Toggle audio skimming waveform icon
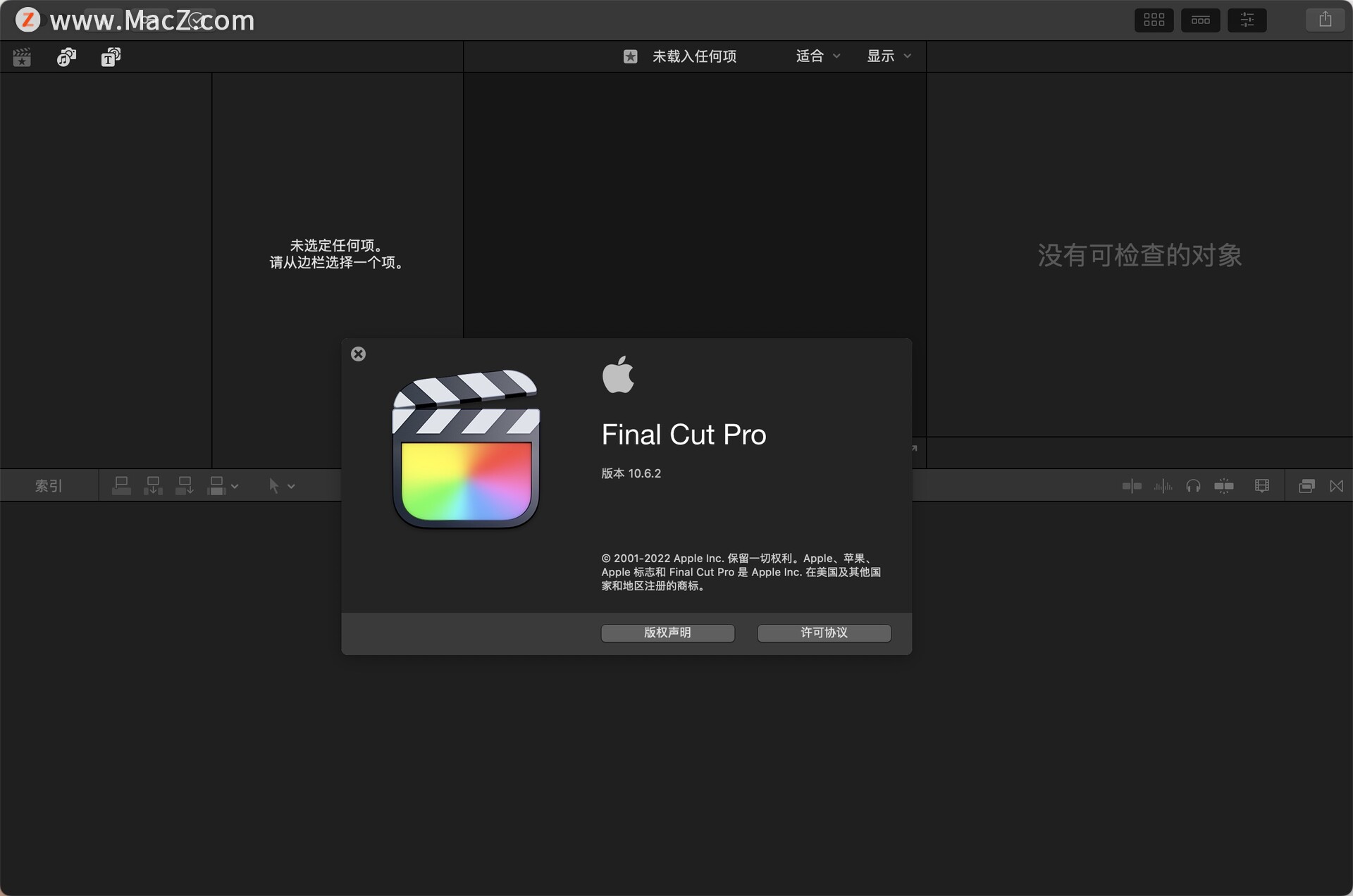This screenshot has width=1353, height=896. 1163,486
